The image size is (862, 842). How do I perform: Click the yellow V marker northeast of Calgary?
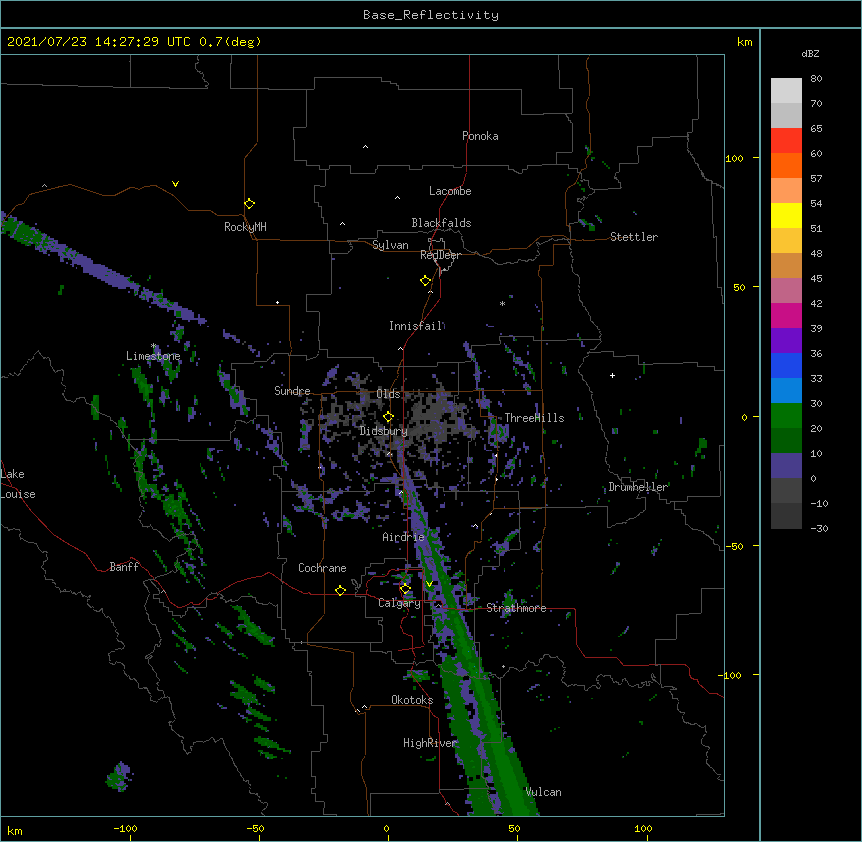pos(429,584)
